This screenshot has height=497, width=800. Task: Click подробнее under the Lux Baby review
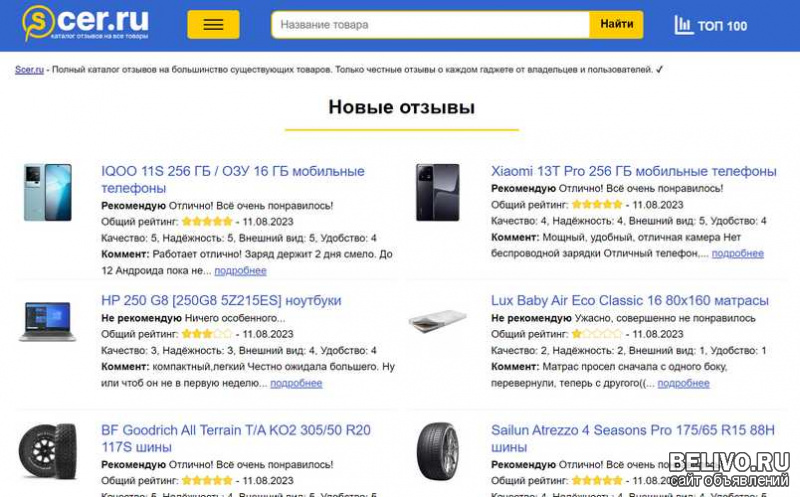tap(683, 383)
